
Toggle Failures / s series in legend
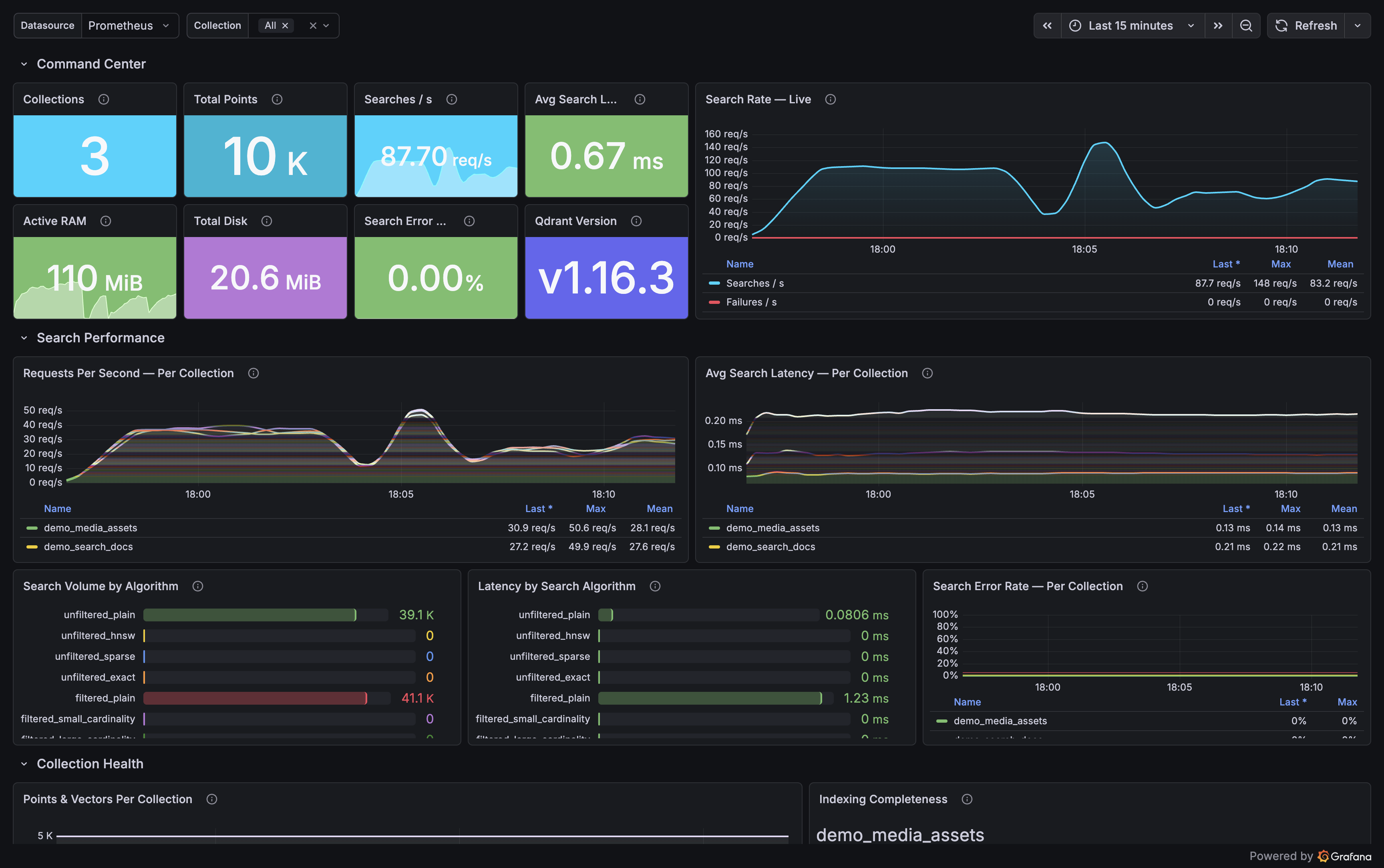751,302
